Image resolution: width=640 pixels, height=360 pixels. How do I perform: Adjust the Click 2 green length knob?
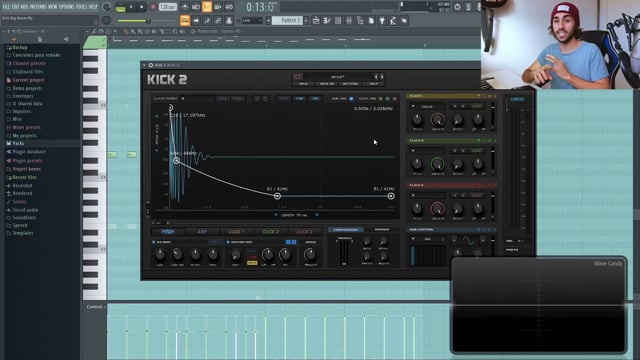click(437, 164)
